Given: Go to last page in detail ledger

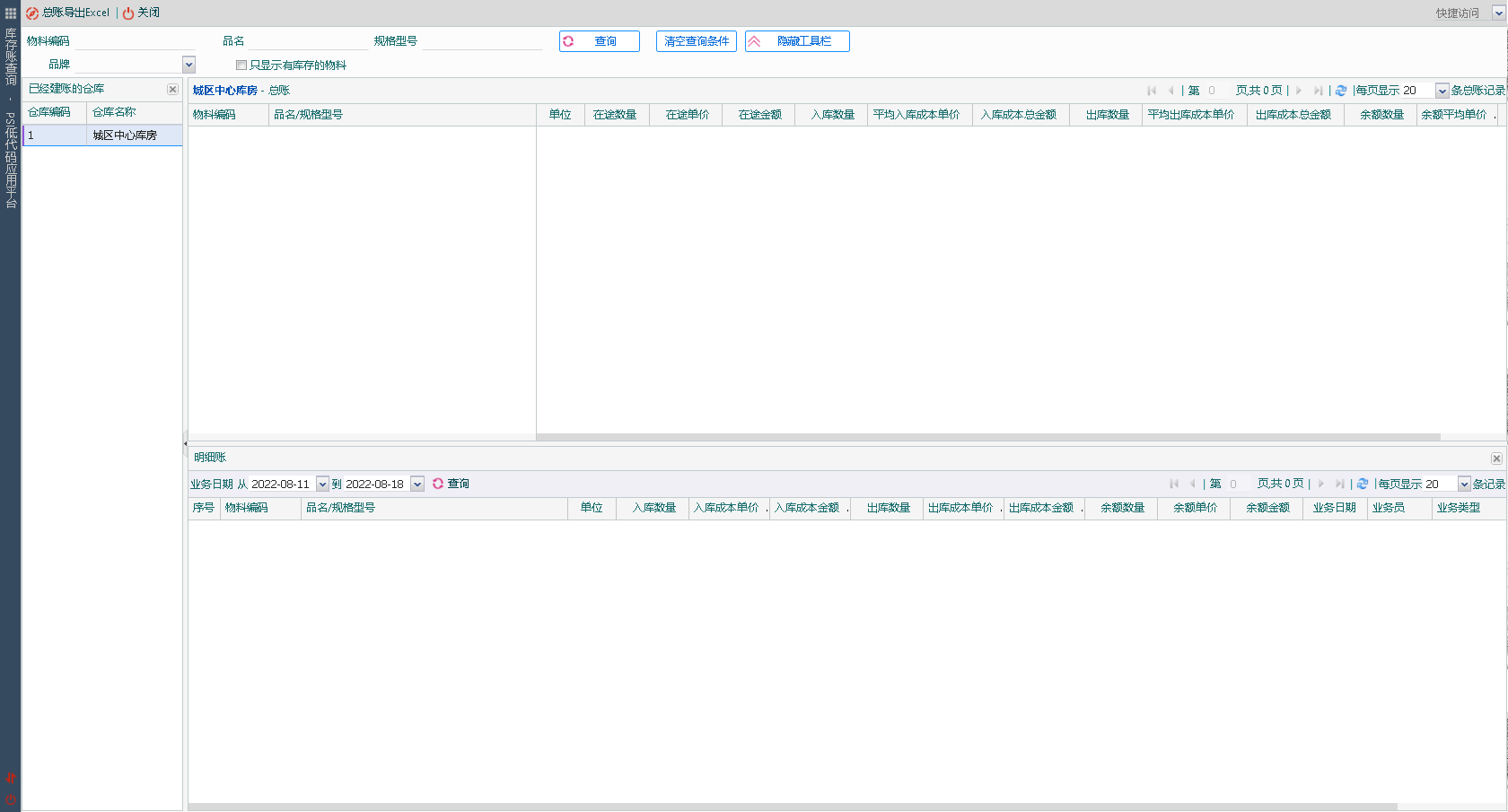Looking at the screenshot, I should (1339, 484).
